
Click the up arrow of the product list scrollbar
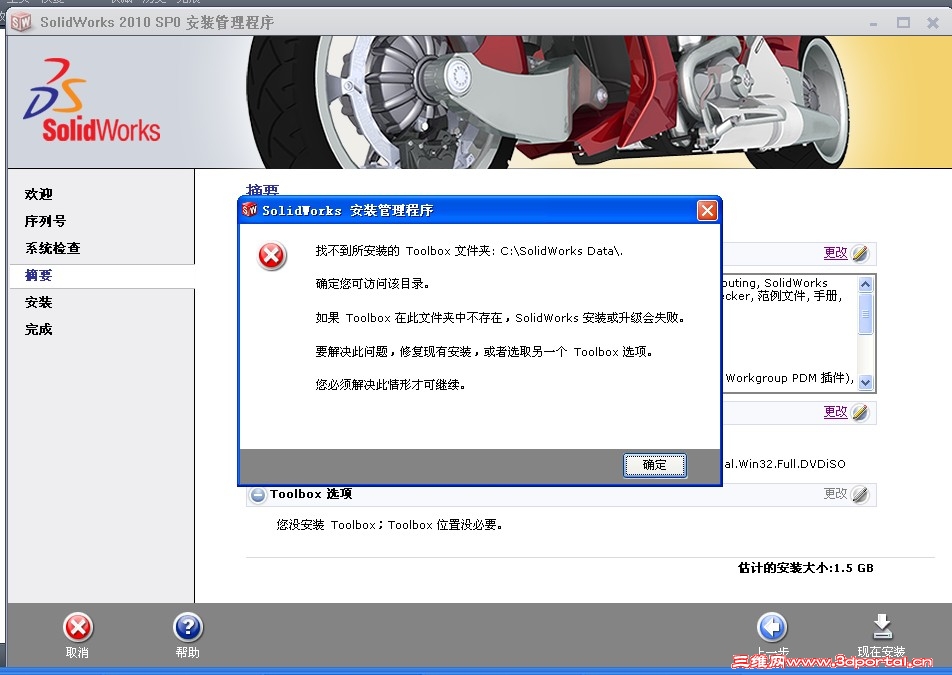click(x=866, y=283)
